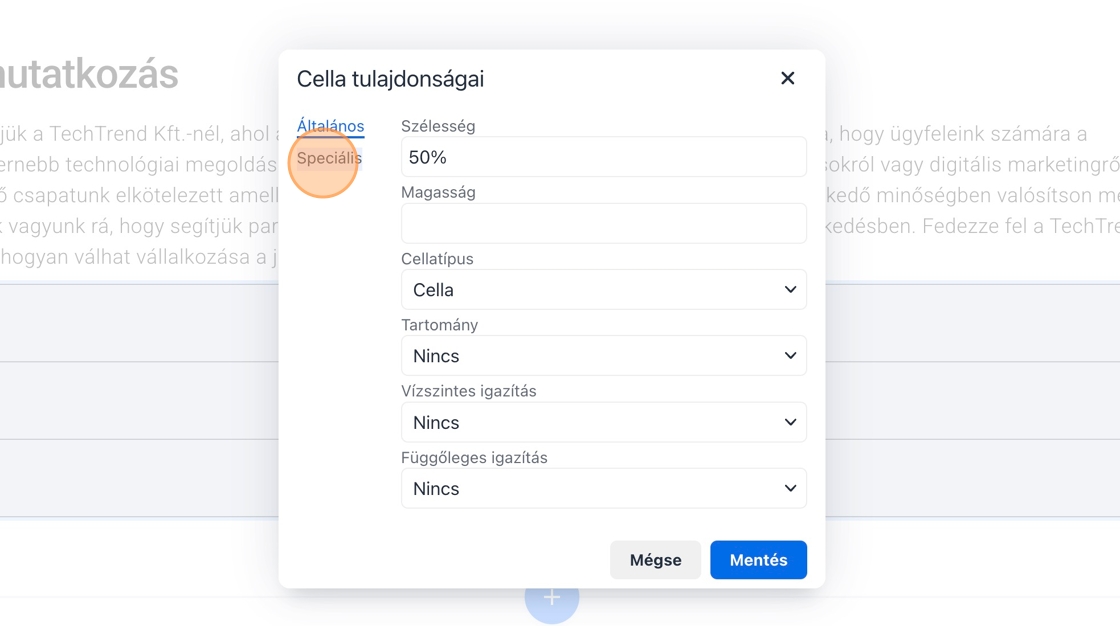
Task: Open the Vízszintes igazítás dropdown
Action: (603, 422)
